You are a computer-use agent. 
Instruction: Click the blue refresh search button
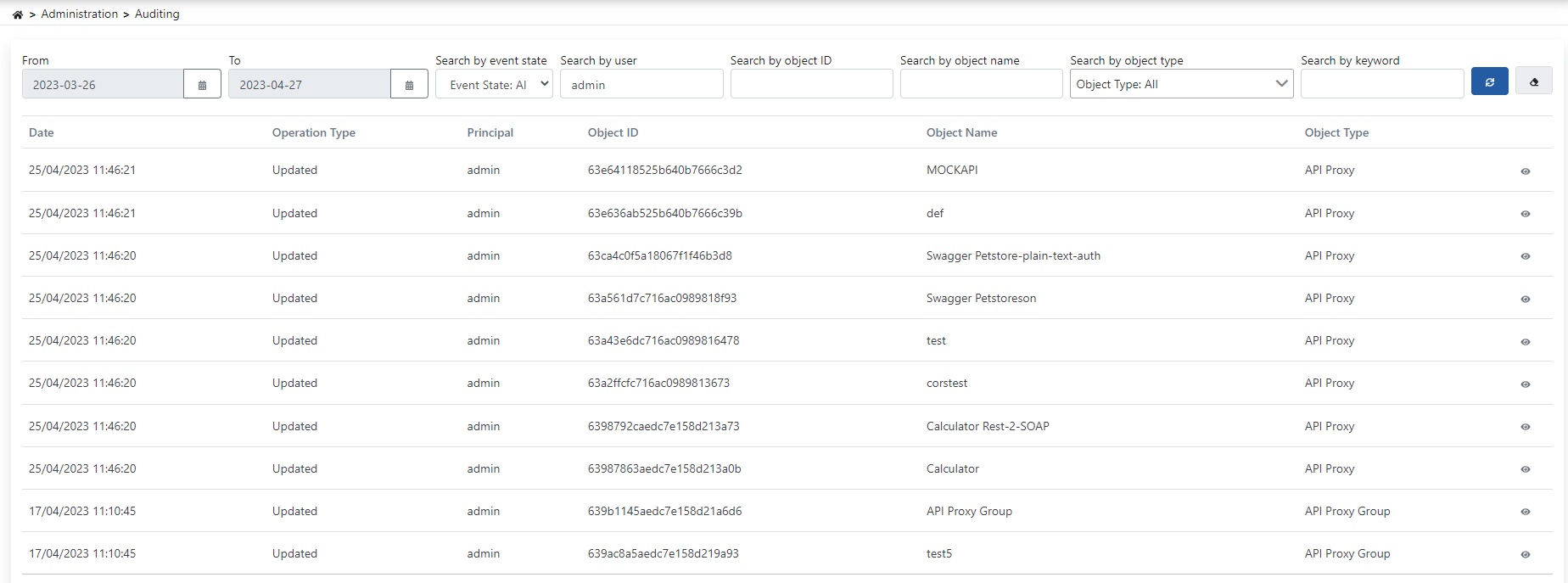[1489, 82]
